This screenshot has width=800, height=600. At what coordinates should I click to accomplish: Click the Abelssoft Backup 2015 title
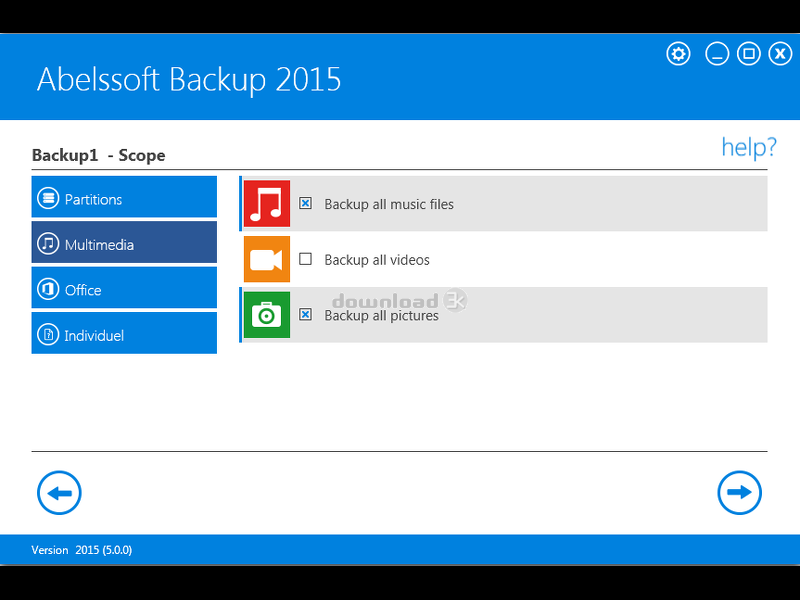(189, 80)
